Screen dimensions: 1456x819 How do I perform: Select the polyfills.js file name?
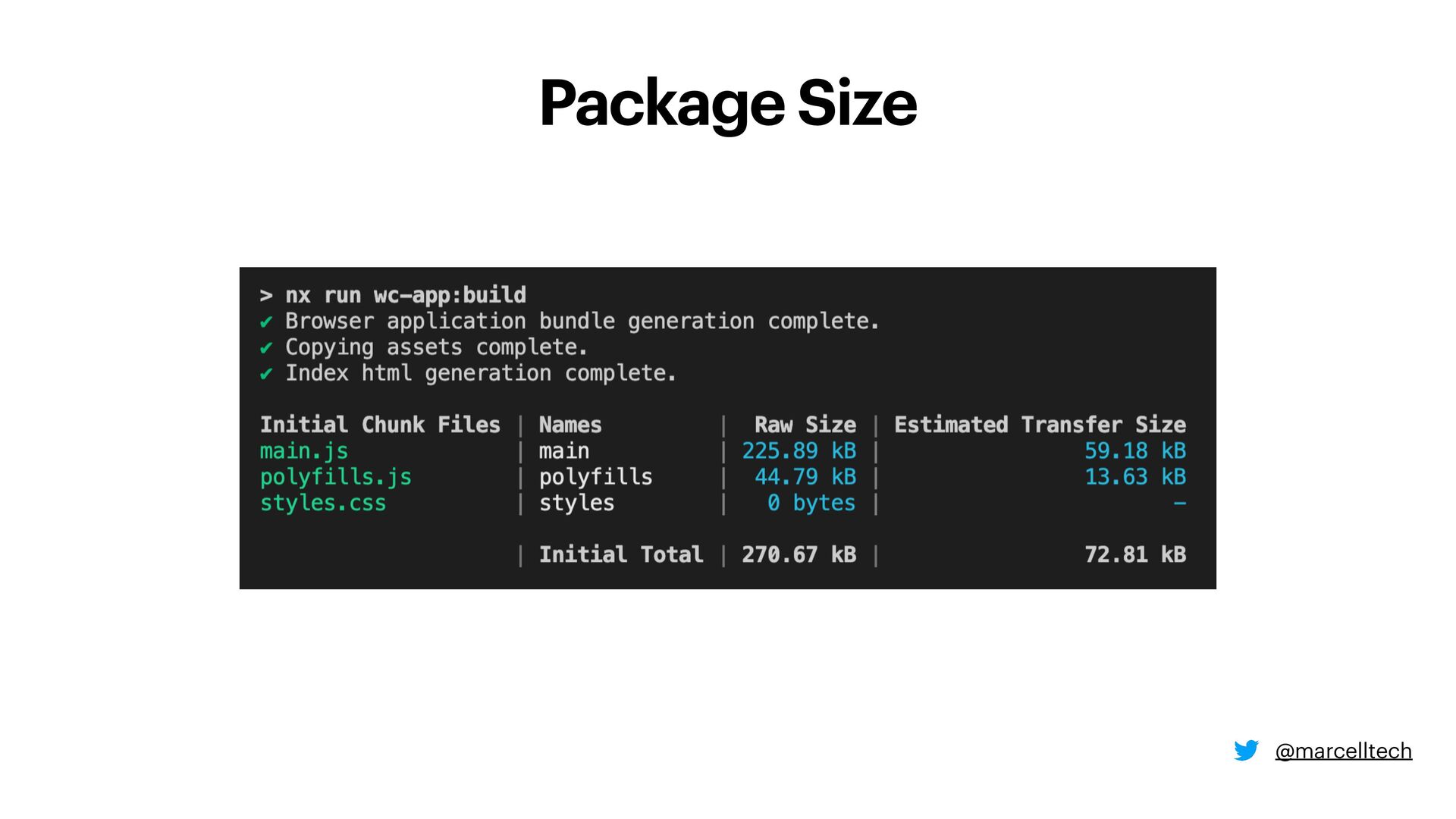coord(336,477)
